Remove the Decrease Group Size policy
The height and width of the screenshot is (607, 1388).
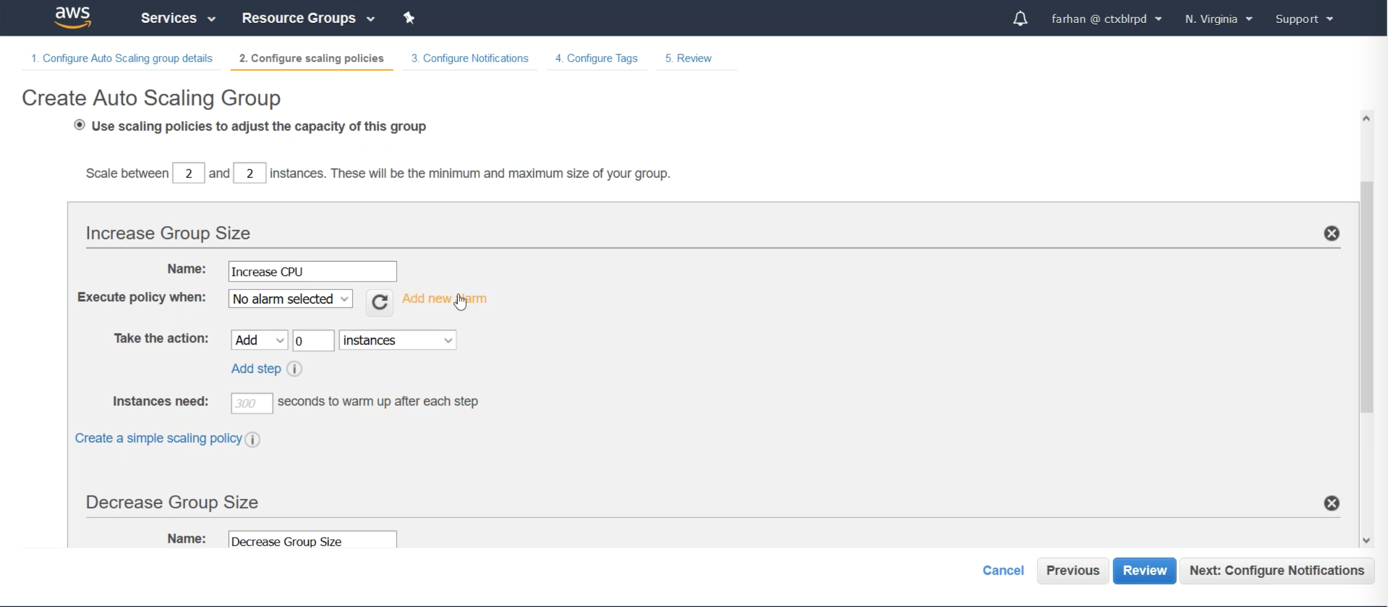[x=1331, y=503]
